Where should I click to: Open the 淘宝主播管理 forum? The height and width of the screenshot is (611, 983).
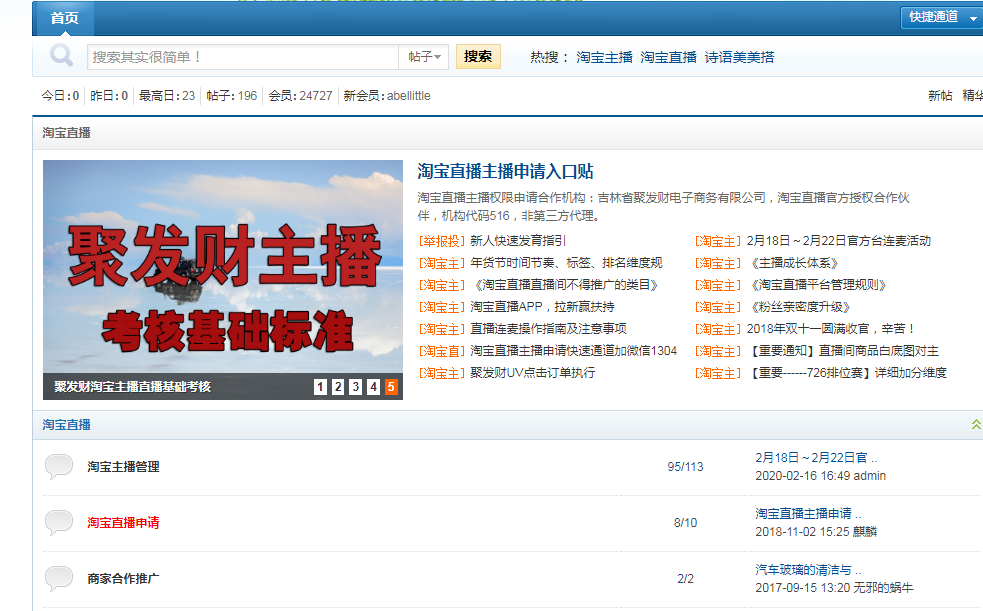[124, 467]
